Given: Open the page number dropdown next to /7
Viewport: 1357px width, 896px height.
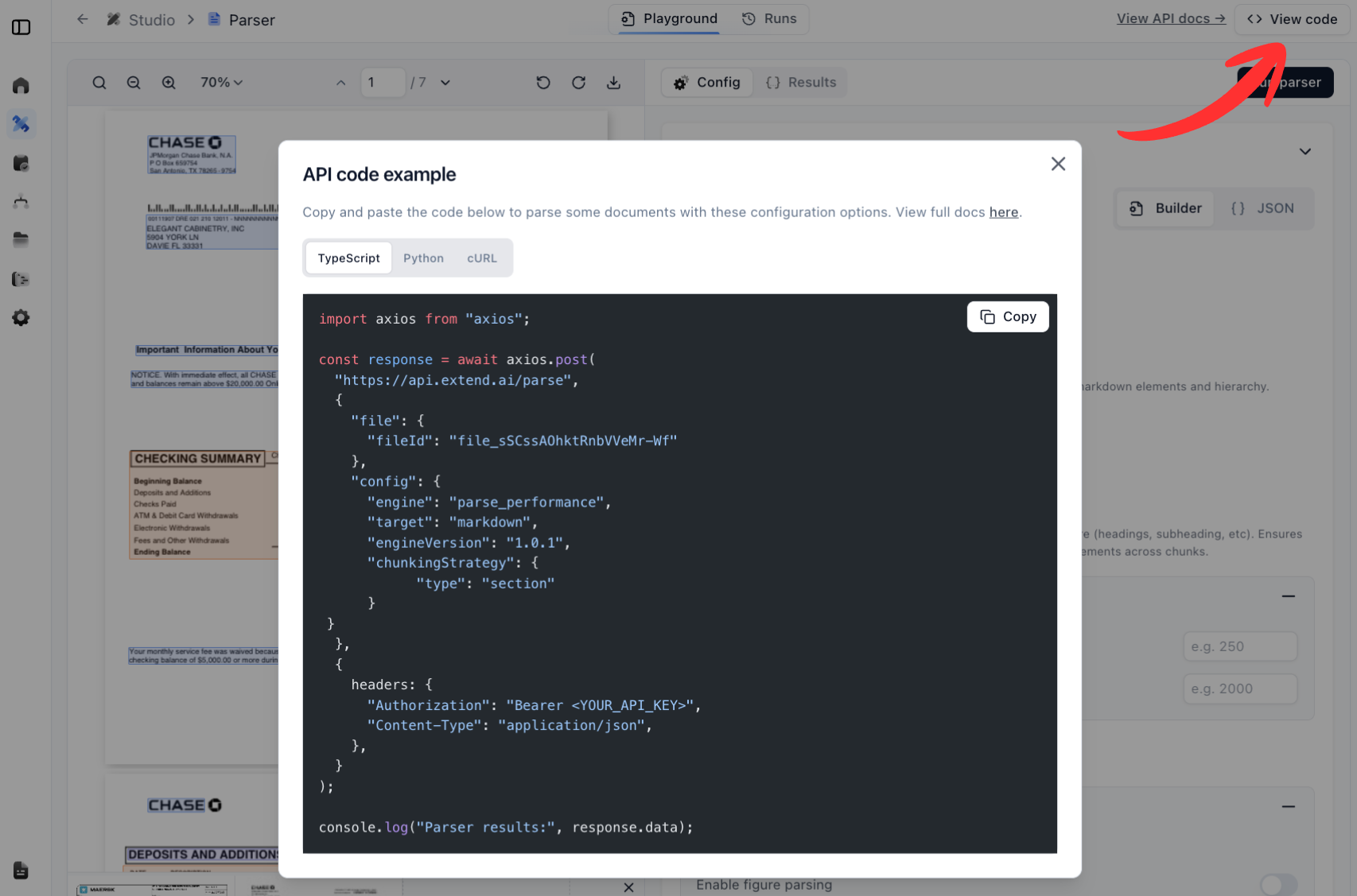Looking at the screenshot, I should click(x=445, y=82).
